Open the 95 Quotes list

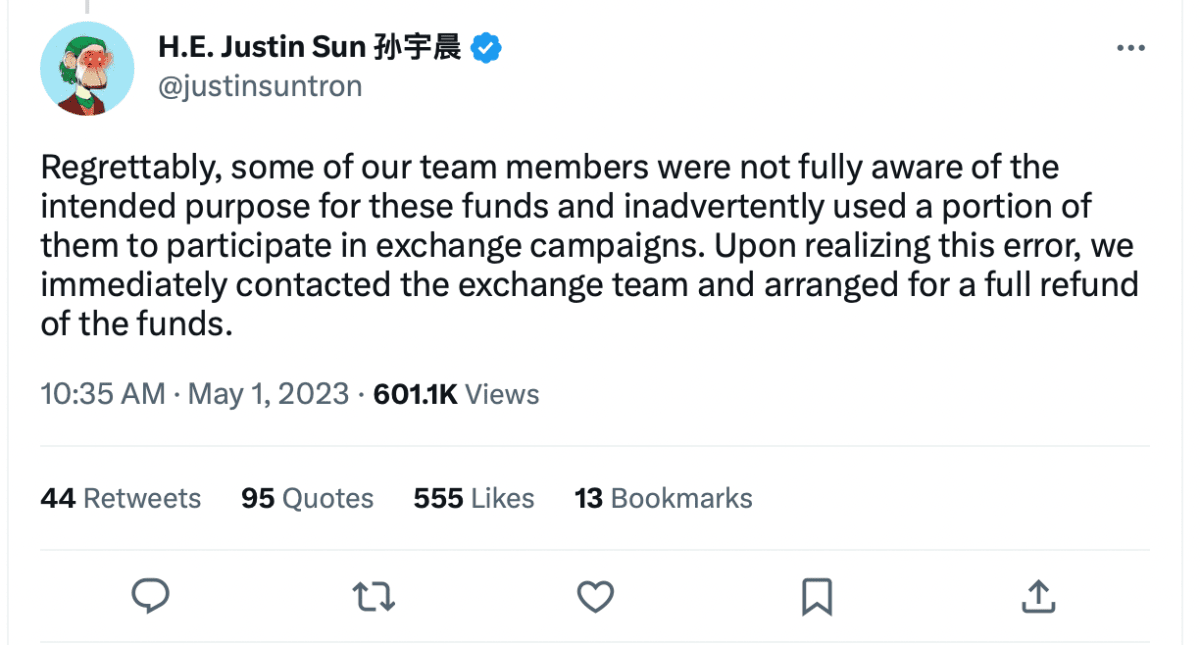(307, 498)
